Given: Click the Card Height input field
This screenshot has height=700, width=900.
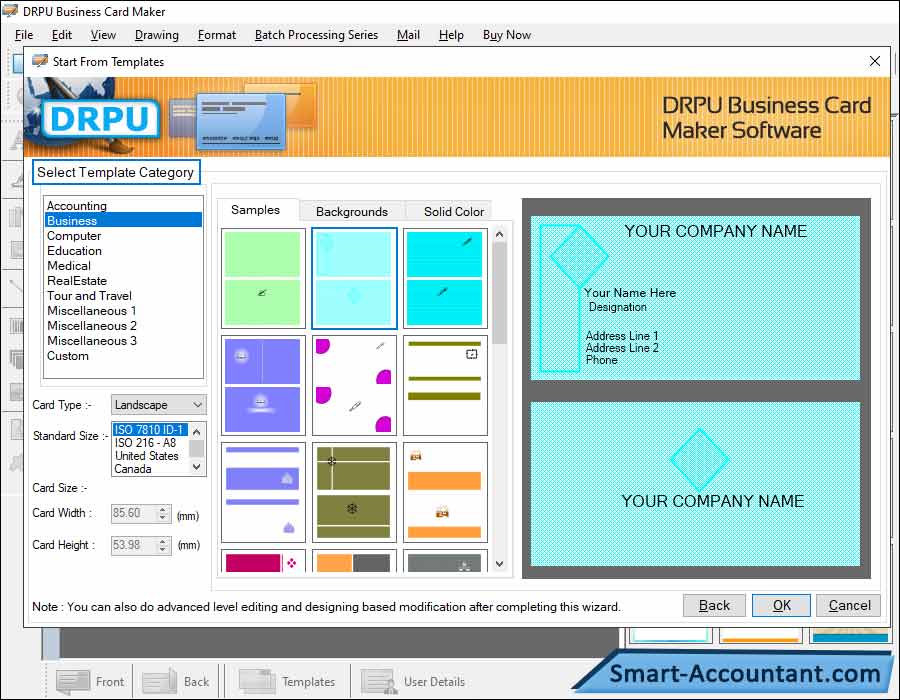Looking at the screenshot, I should click(134, 545).
